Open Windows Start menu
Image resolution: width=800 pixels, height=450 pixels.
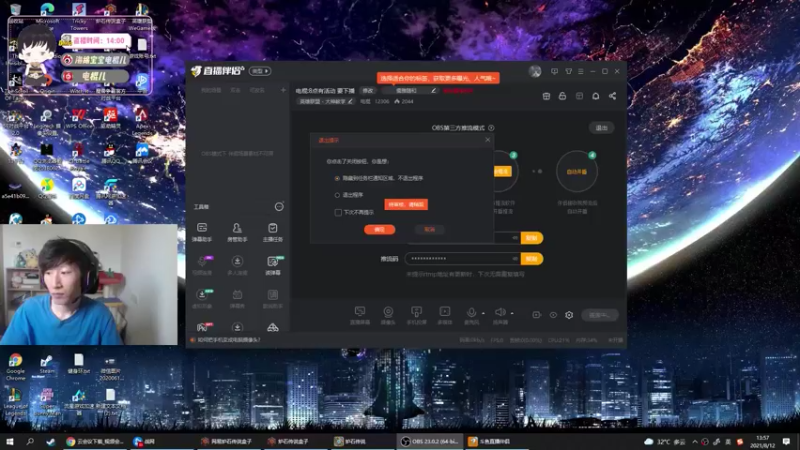9,441
